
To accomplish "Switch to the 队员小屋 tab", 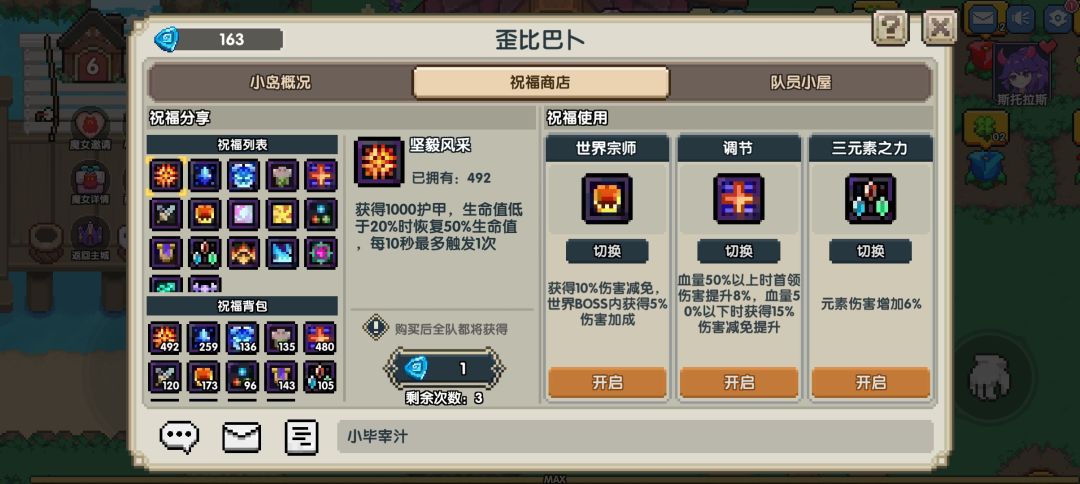I will pos(800,83).
